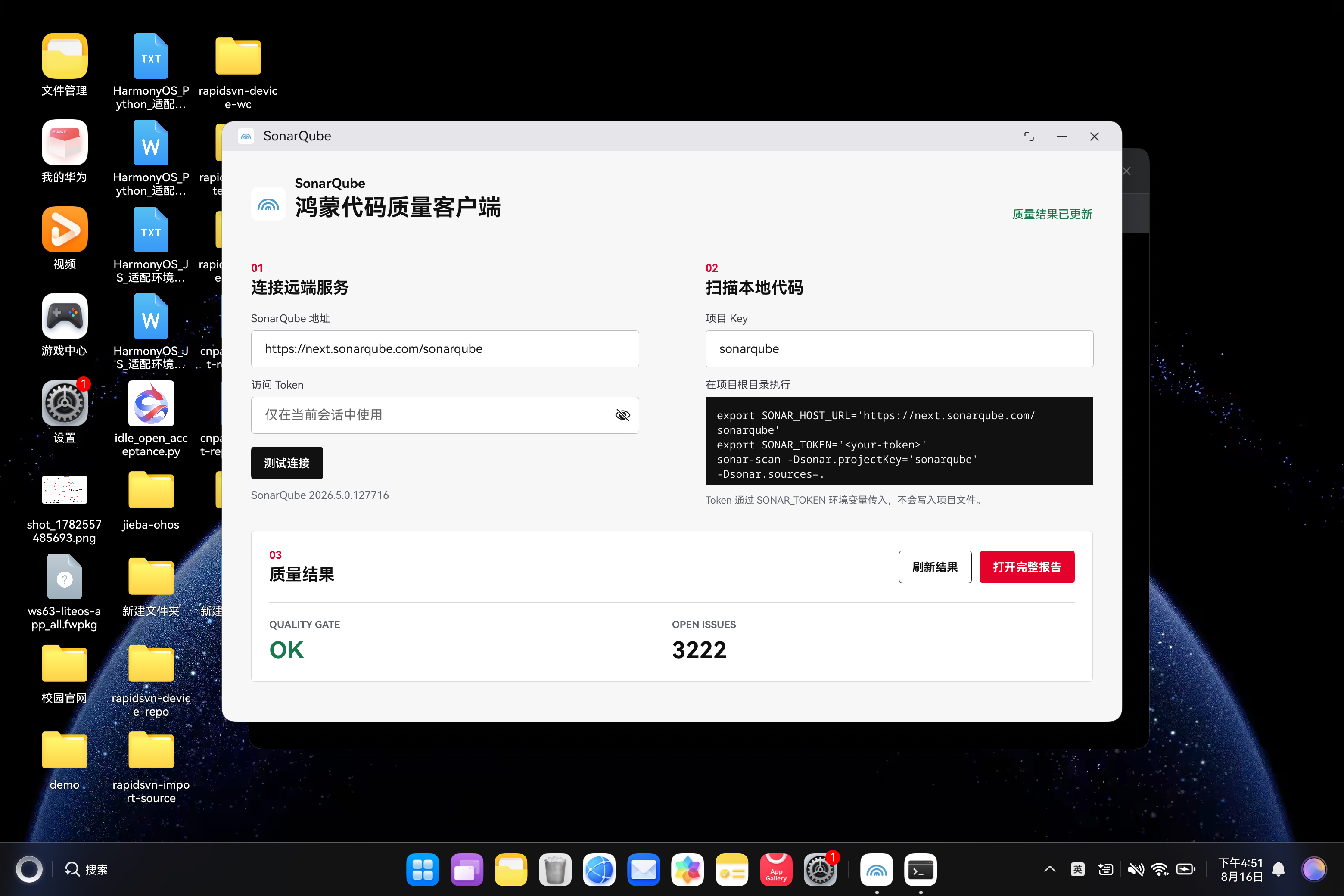The height and width of the screenshot is (896, 1344).
Task: Click the 搜索 search in taskbar
Action: (86, 870)
